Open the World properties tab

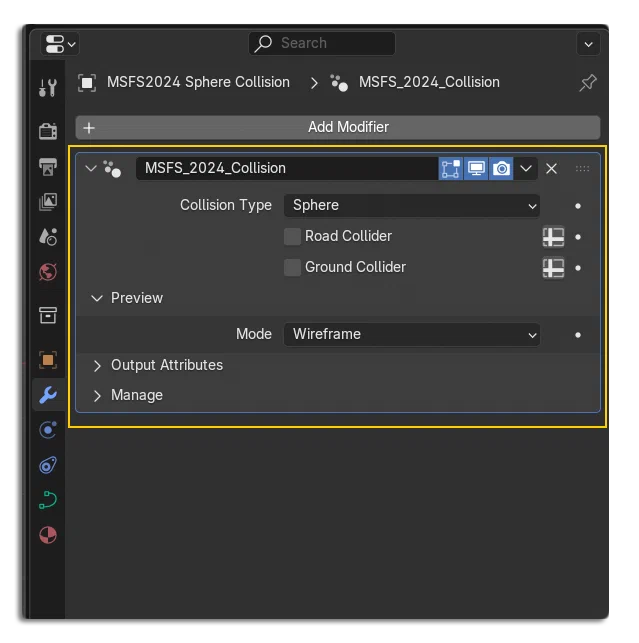48,272
